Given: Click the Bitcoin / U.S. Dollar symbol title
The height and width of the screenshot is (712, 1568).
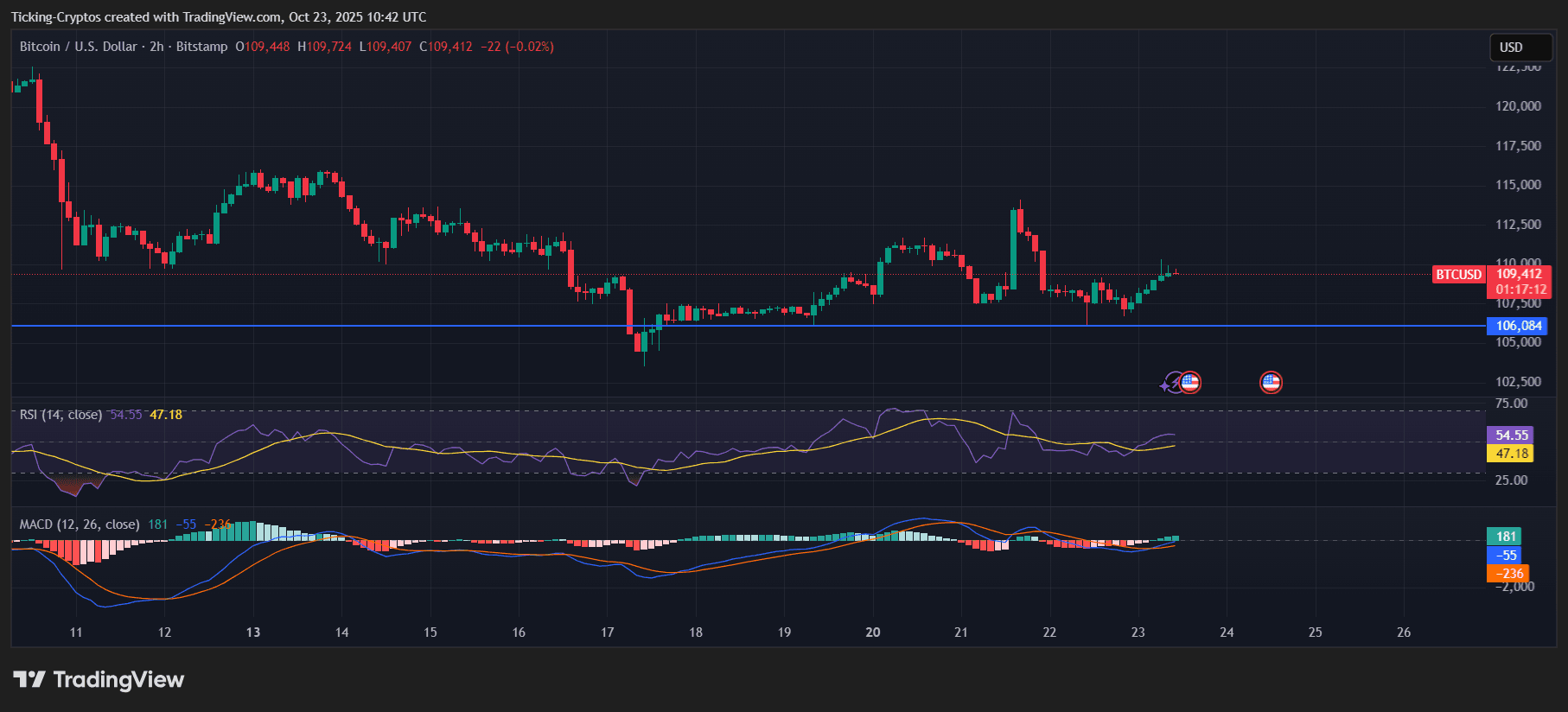Looking at the screenshot, I should [x=78, y=47].
